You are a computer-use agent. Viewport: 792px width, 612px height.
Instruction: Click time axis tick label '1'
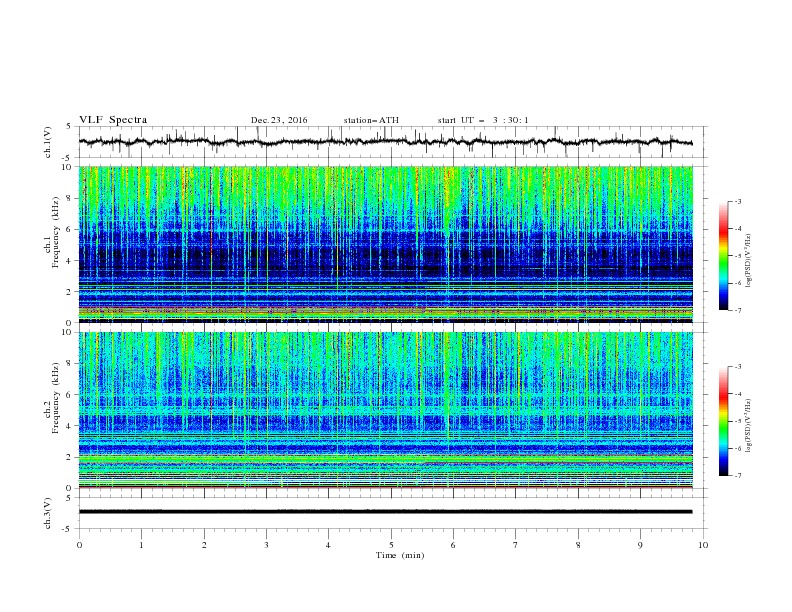click(141, 545)
